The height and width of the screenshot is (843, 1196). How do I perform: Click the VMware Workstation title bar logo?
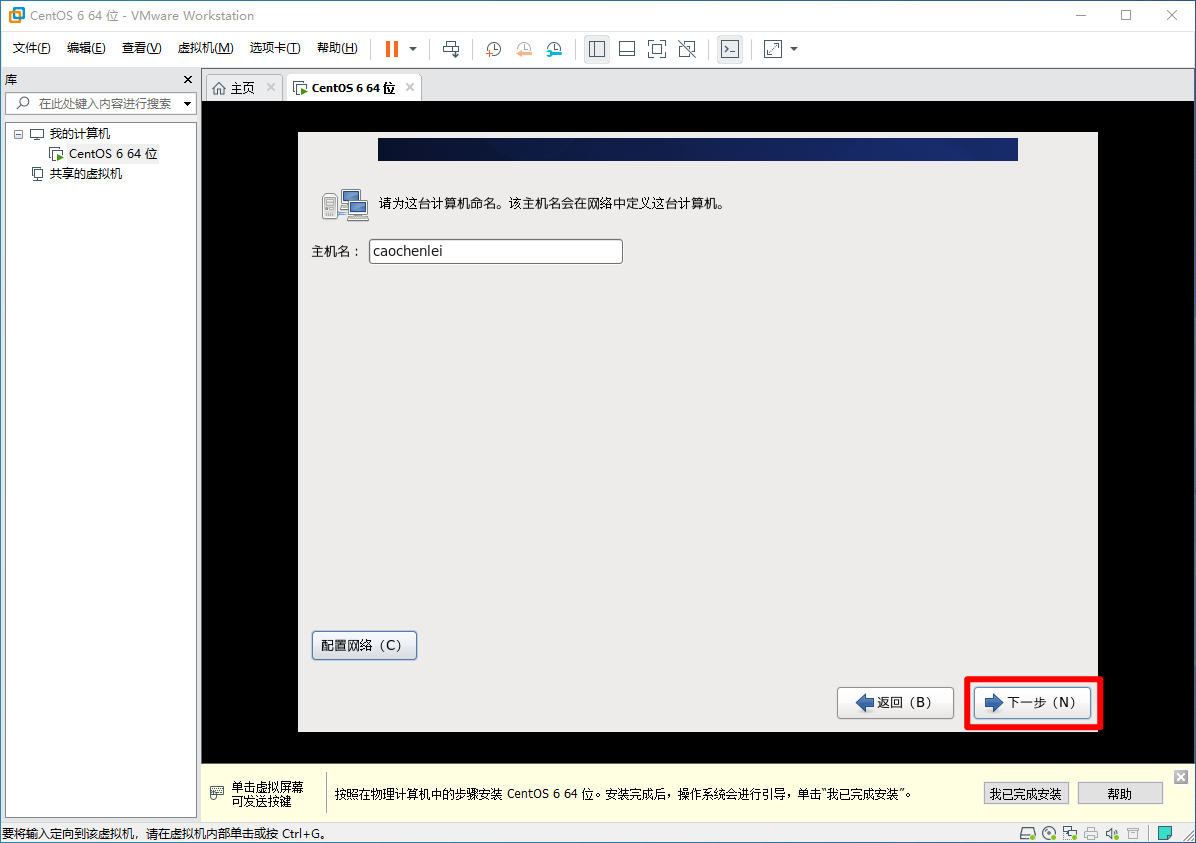point(16,15)
